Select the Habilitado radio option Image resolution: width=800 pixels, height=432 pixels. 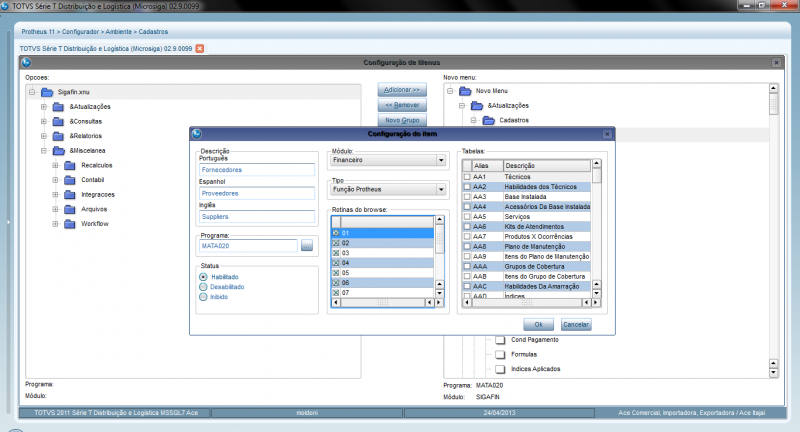click(203, 277)
